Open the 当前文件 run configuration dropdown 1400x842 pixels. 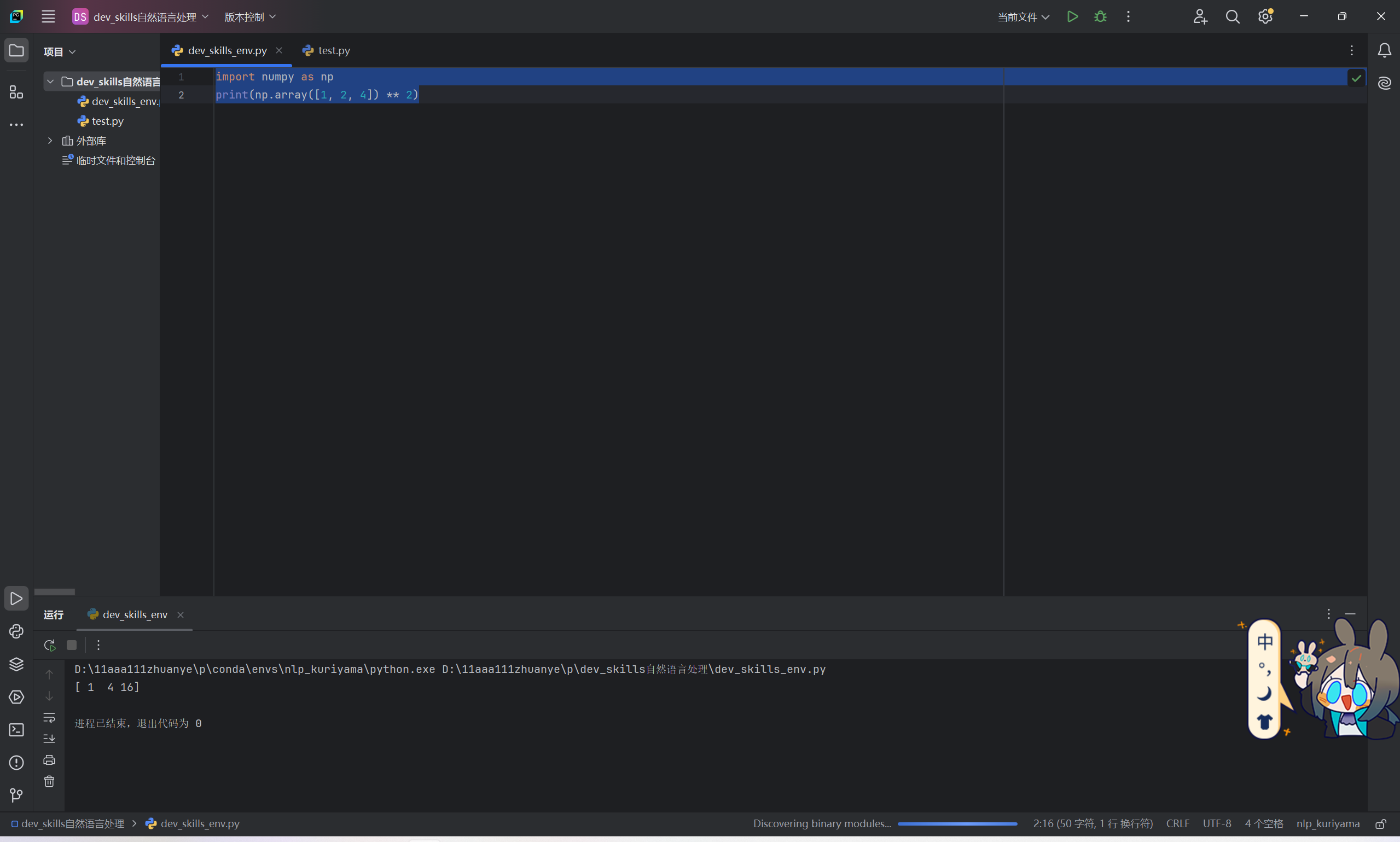coord(1024,16)
